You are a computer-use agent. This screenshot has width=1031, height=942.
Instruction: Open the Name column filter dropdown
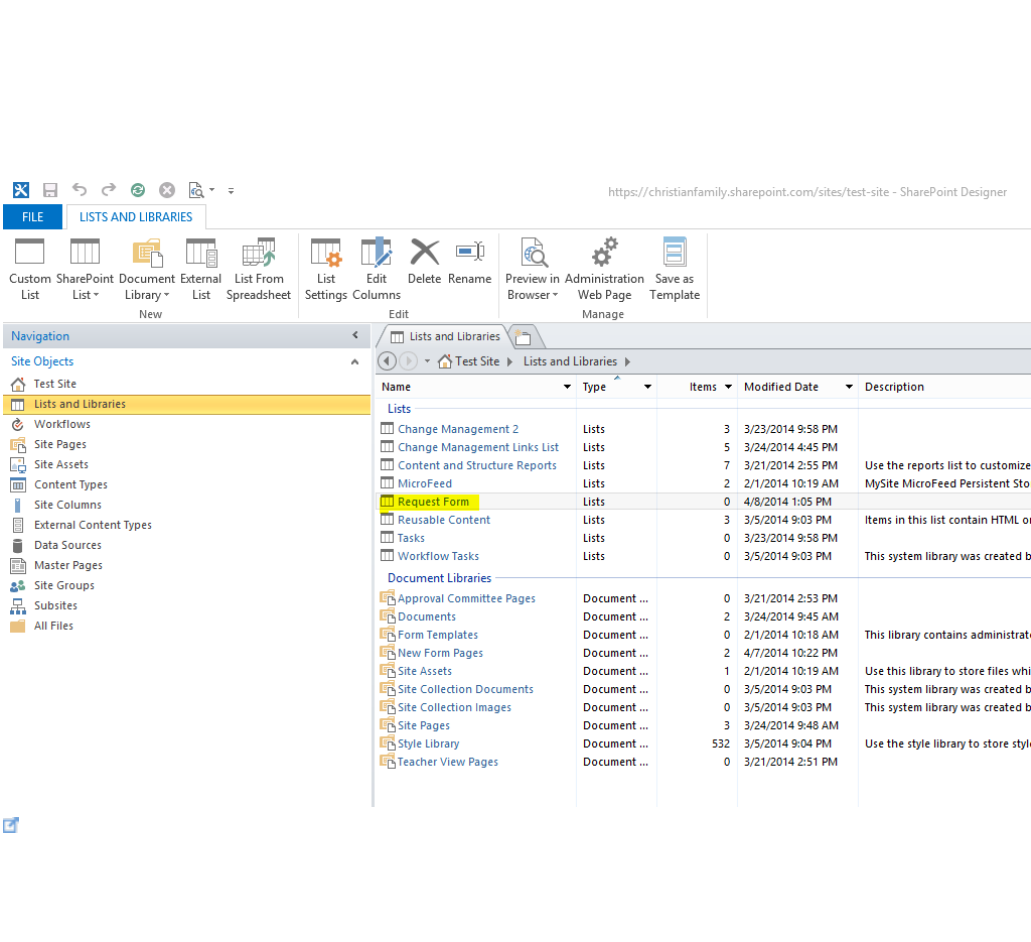click(567, 387)
